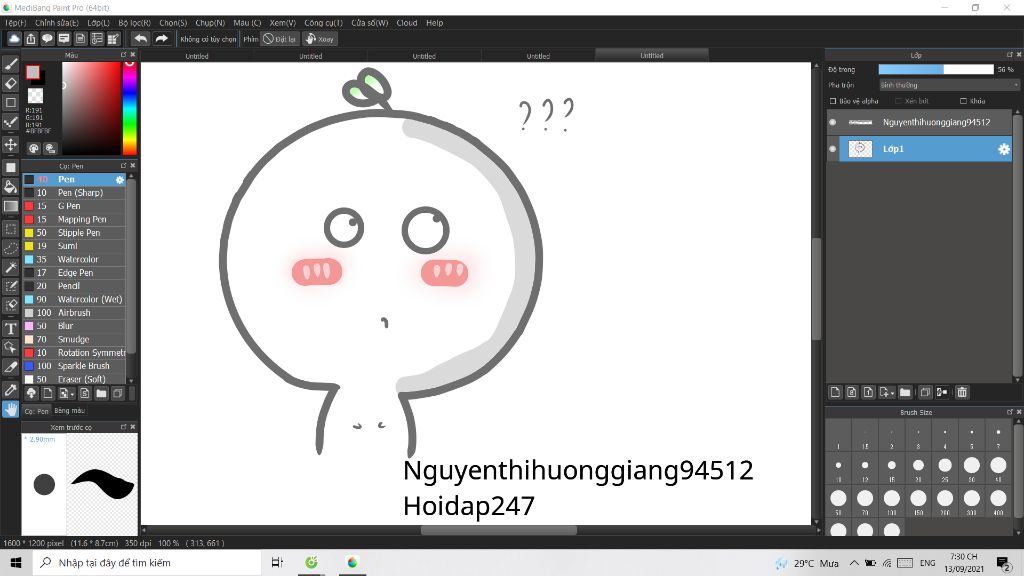Click the Windows search box
Viewport: 1024px width, 576px height.
click(x=147, y=562)
